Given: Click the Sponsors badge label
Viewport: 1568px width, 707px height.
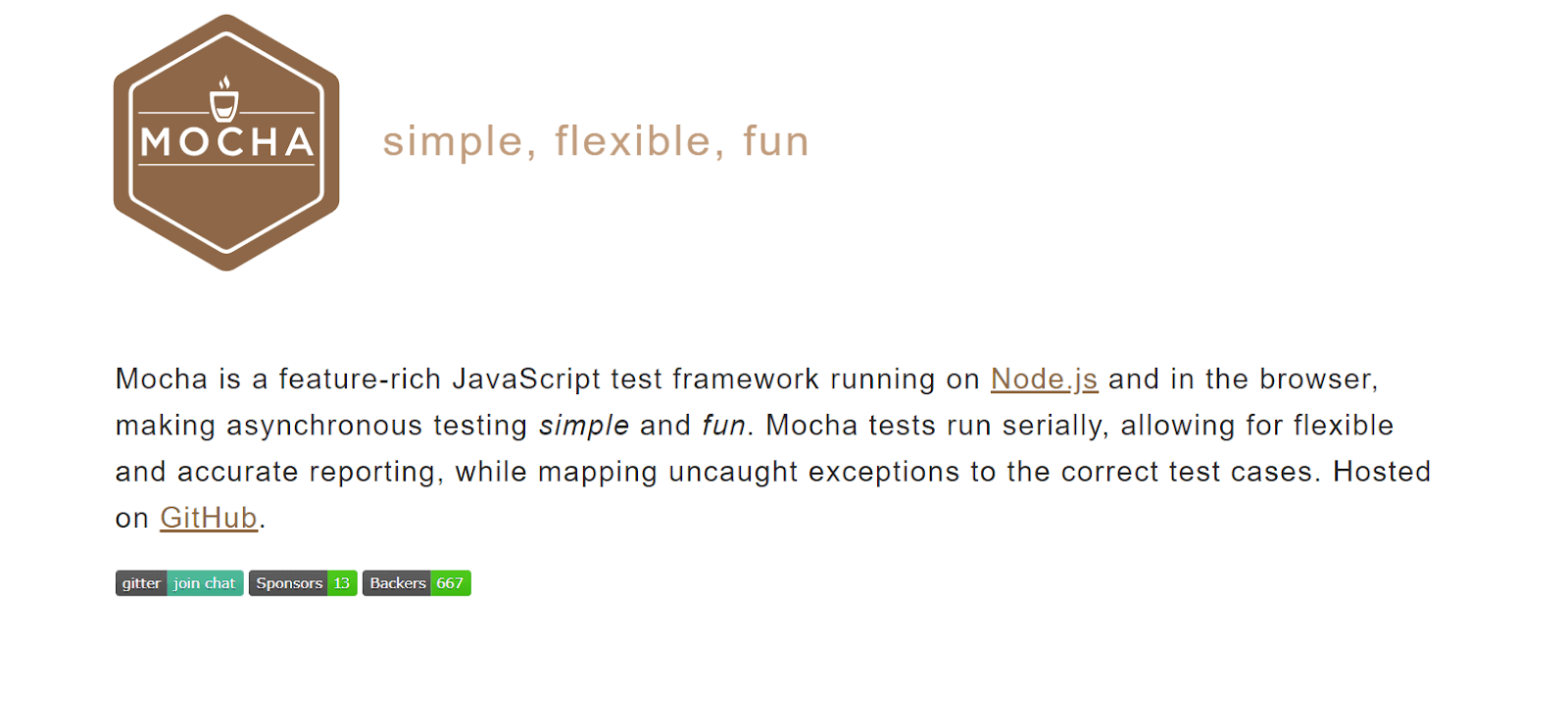Looking at the screenshot, I should [288, 583].
